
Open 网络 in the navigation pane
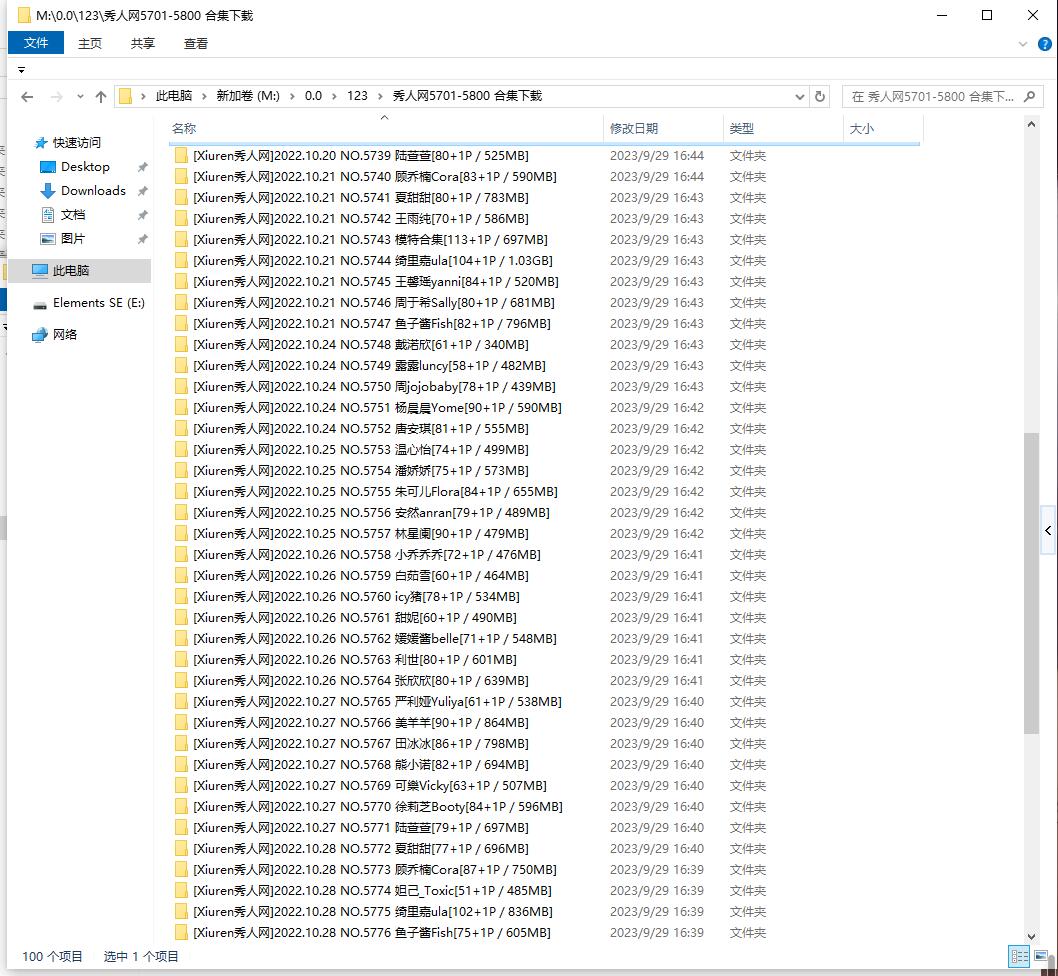click(65, 334)
